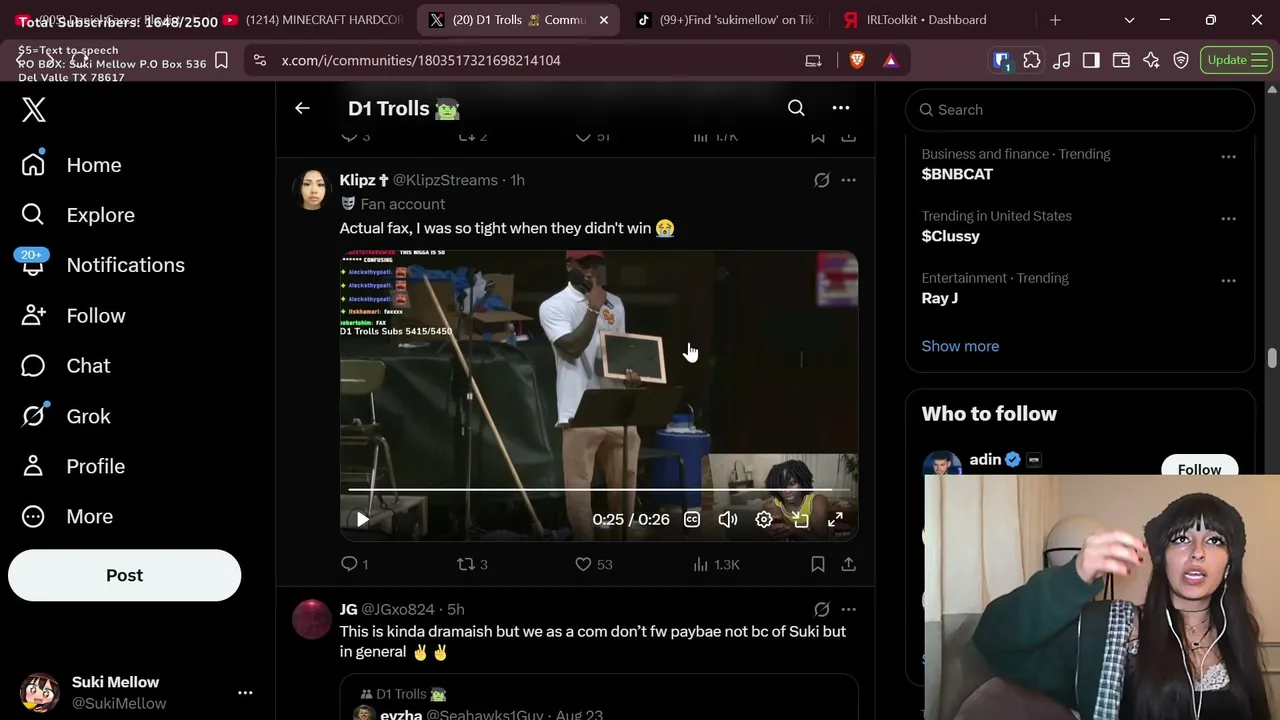Open Suki Mellow account options menu
This screenshot has height=720, width=1280.
point(245,692)
